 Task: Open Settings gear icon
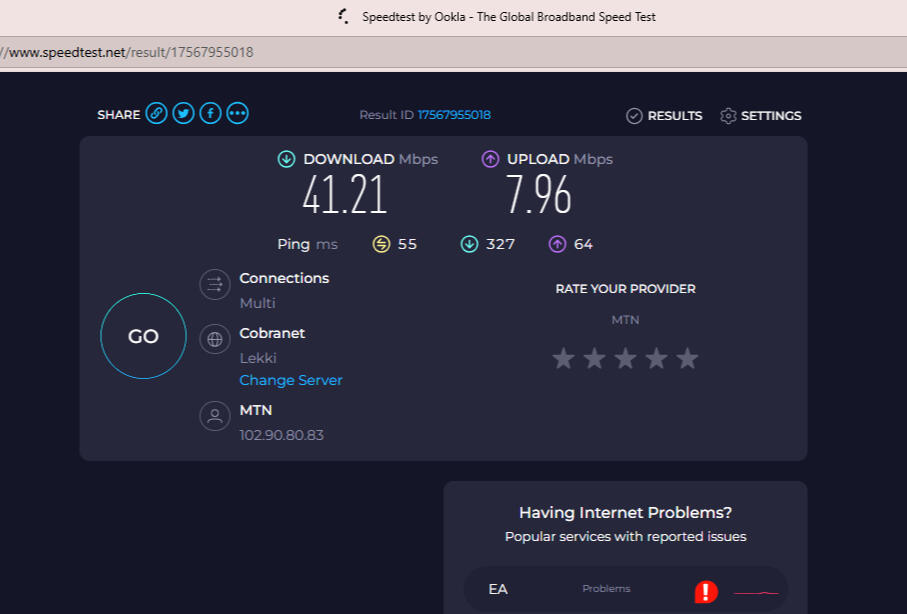[x=728, y=116]
